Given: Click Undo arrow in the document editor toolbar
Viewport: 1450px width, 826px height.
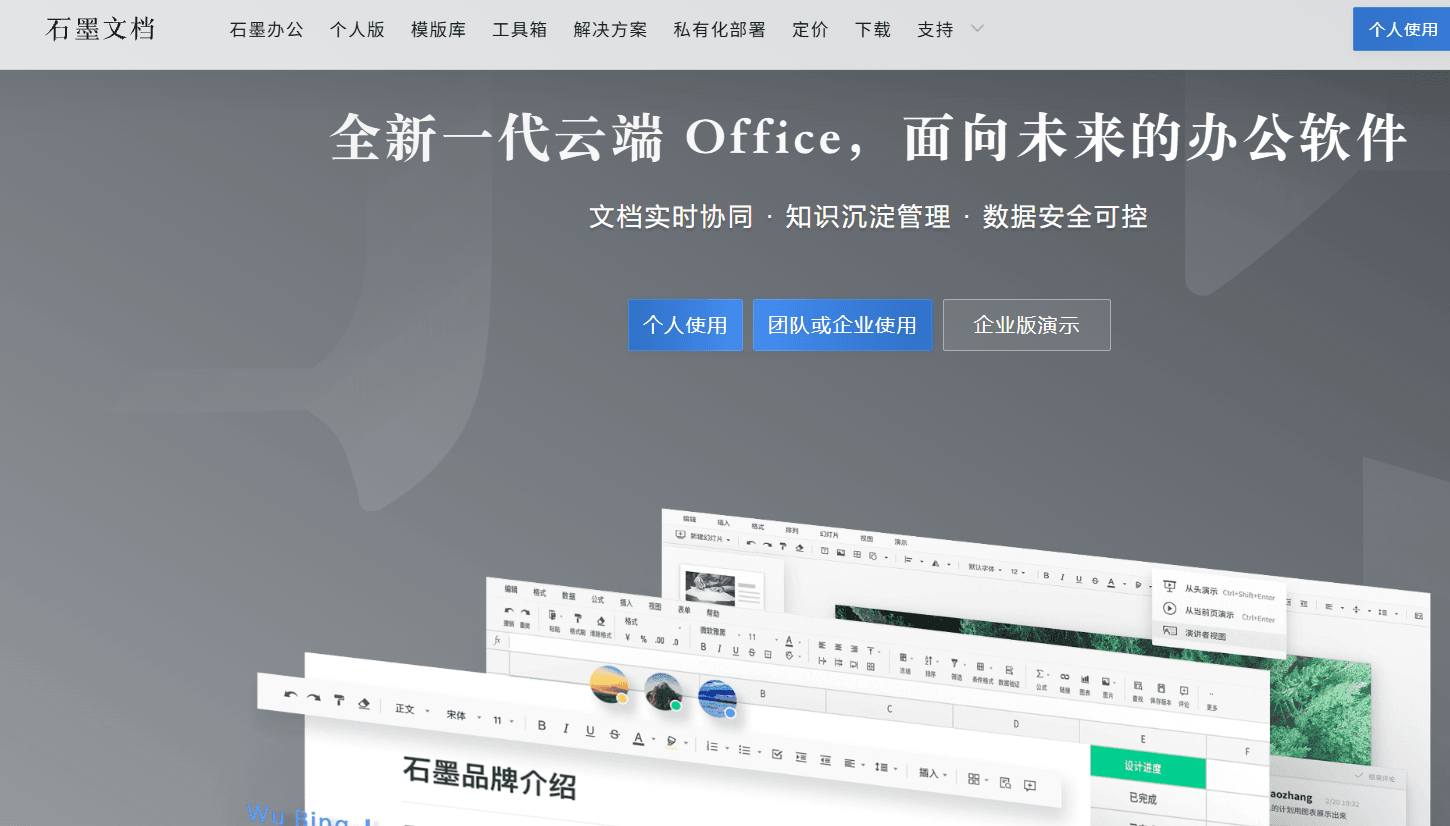Looking at the screenshot, I should [291, 696].
